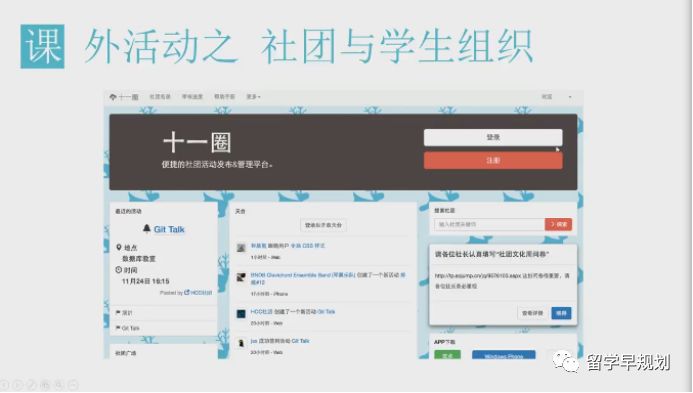The width and height of the screenshot is (693, 393).
Task: Click the Git Talk event title link
Action: pos(169,229)
